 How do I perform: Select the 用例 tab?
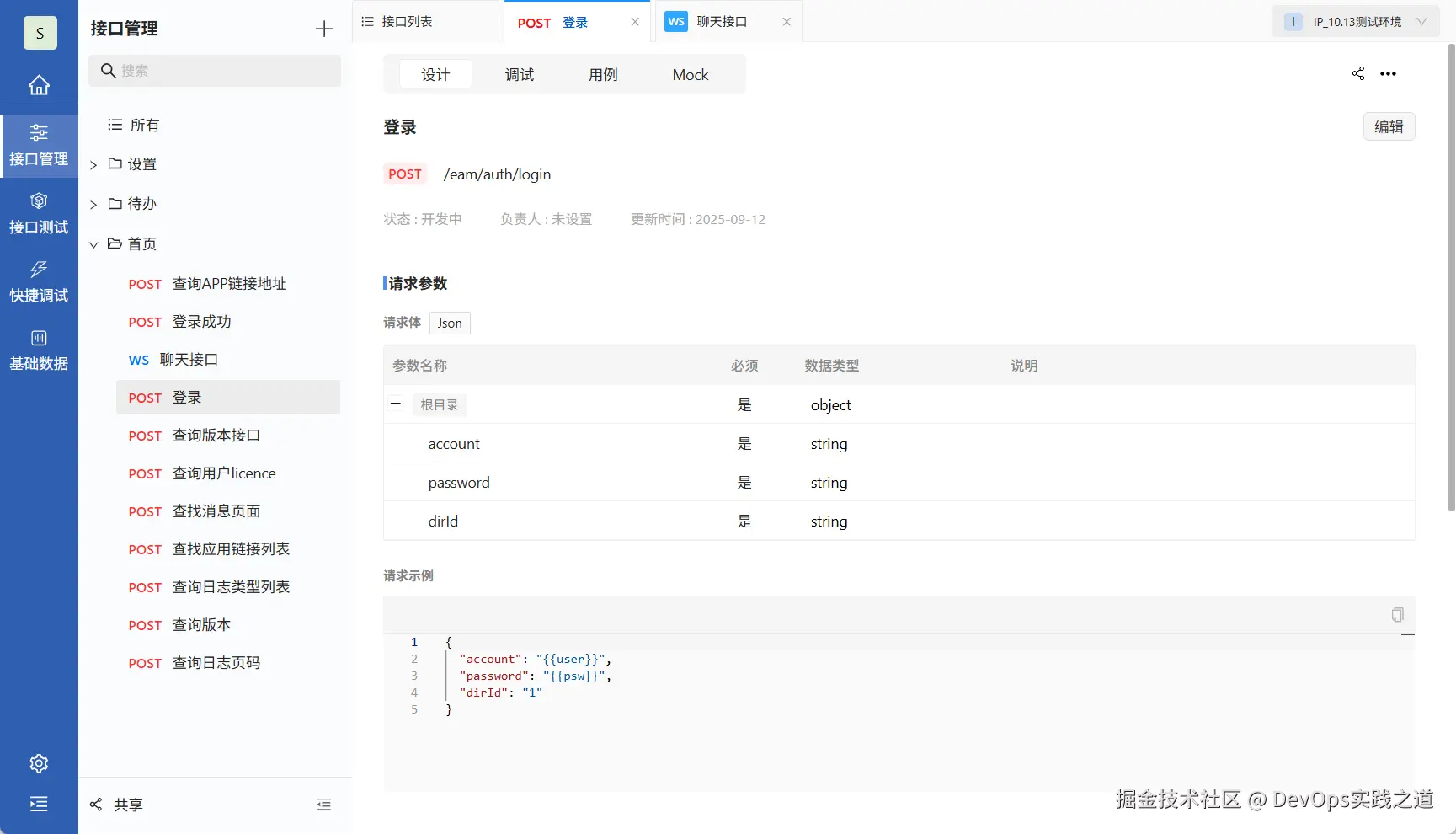click(x=603, y=74)
